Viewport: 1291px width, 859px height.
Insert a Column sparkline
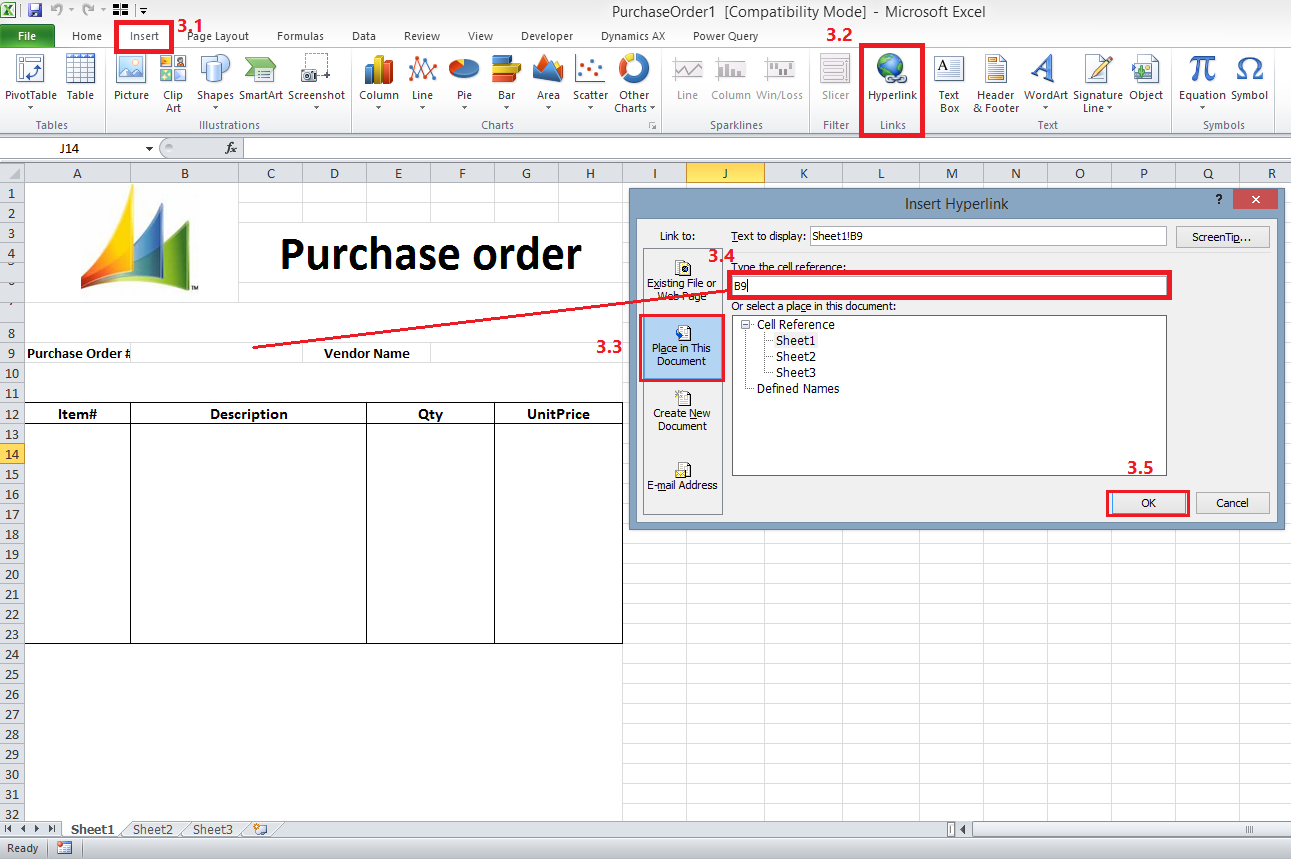click(x=730, y=80)
